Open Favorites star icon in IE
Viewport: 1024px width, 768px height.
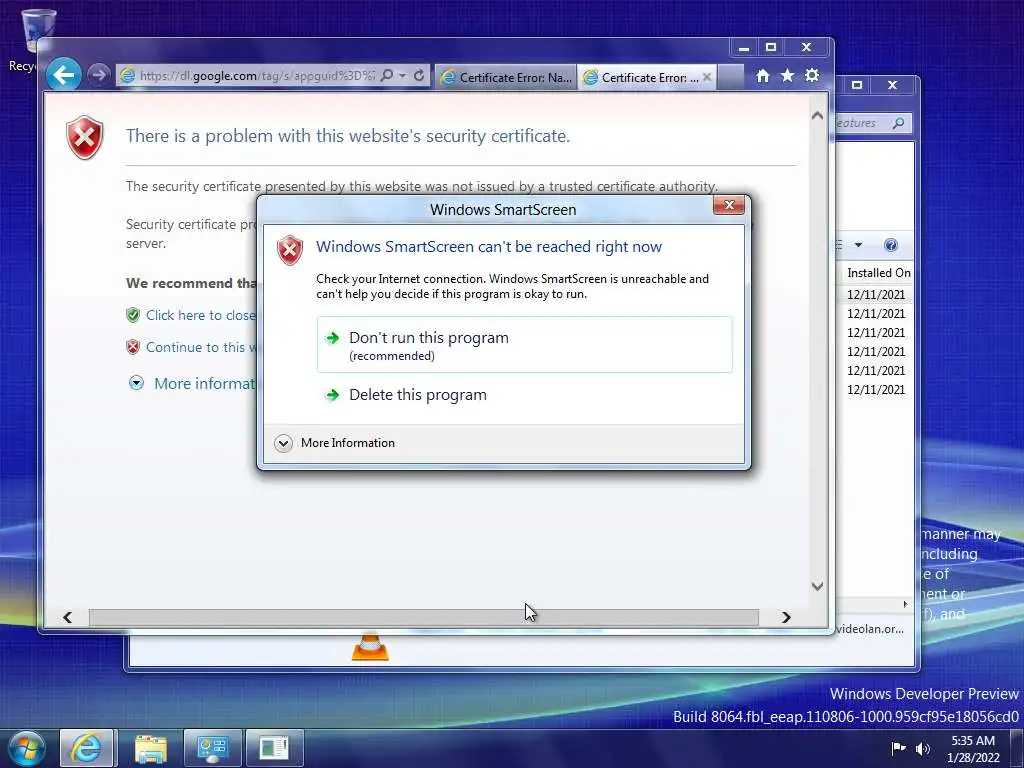click(788, 76)
